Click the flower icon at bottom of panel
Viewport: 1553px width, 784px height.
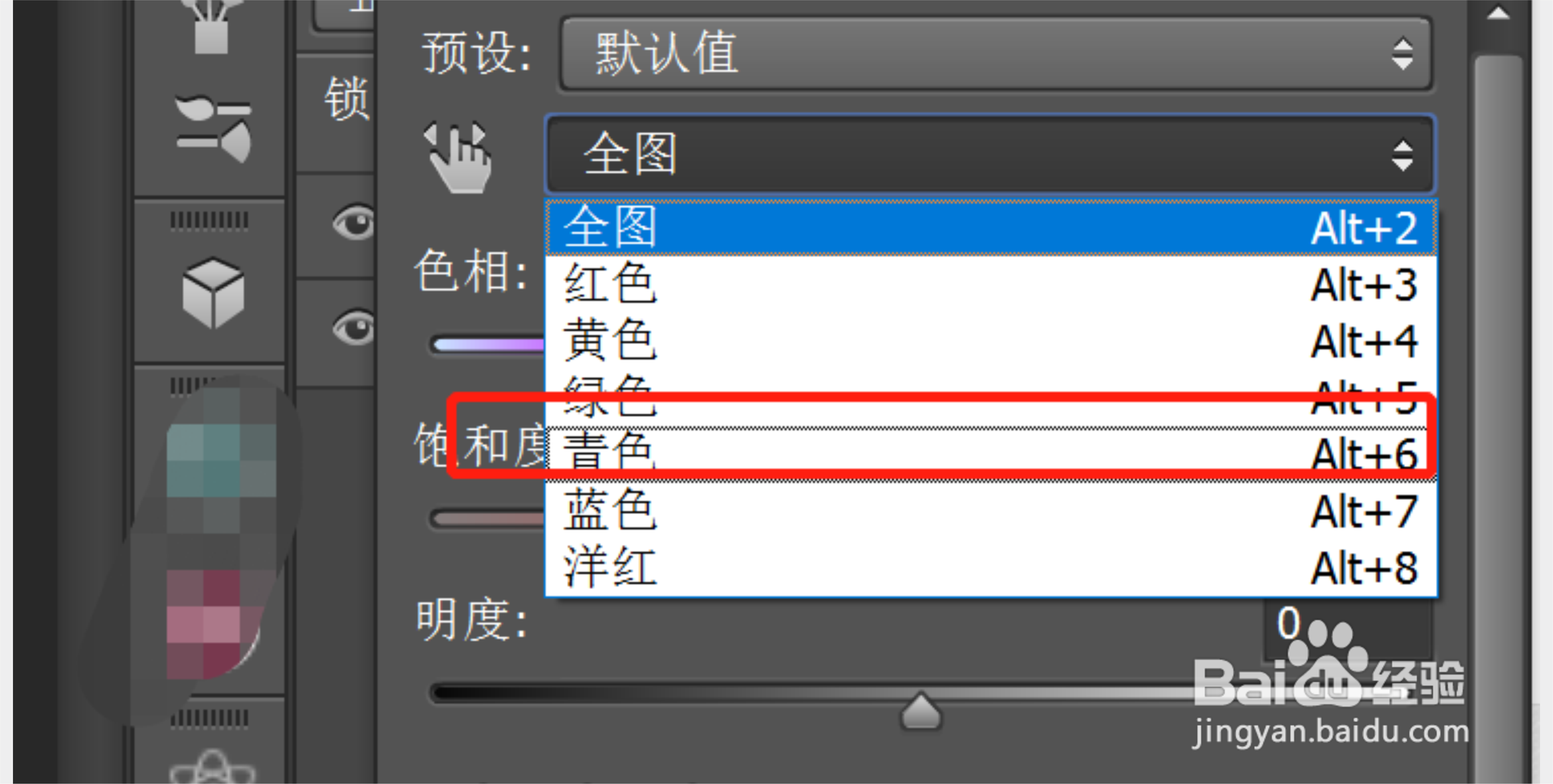[x=212, y=766]
